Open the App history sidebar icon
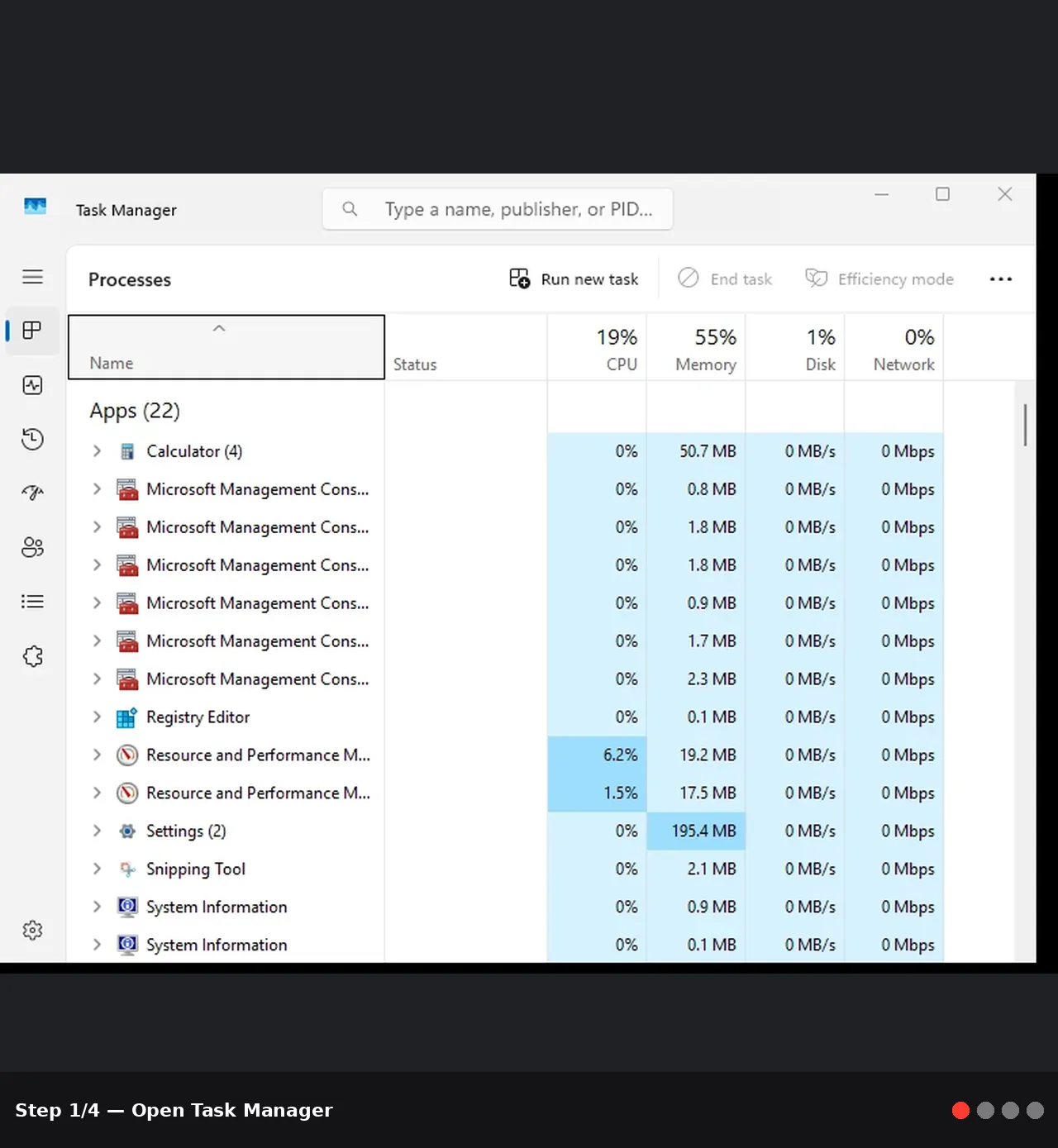Image resolution: width=1058 pixels, height=1148 pixels. point(32,439)
